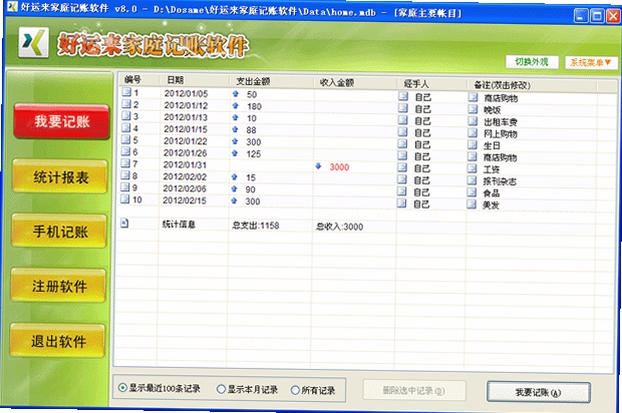Click the row icon for record 5
This screenshot has height=413, width=622.
click(126, 140)
